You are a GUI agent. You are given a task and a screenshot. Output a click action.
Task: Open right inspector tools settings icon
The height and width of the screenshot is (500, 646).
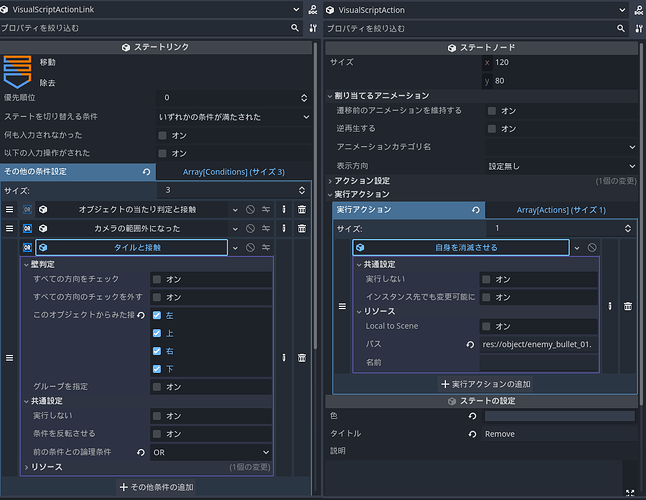click(x=639, y=28)
